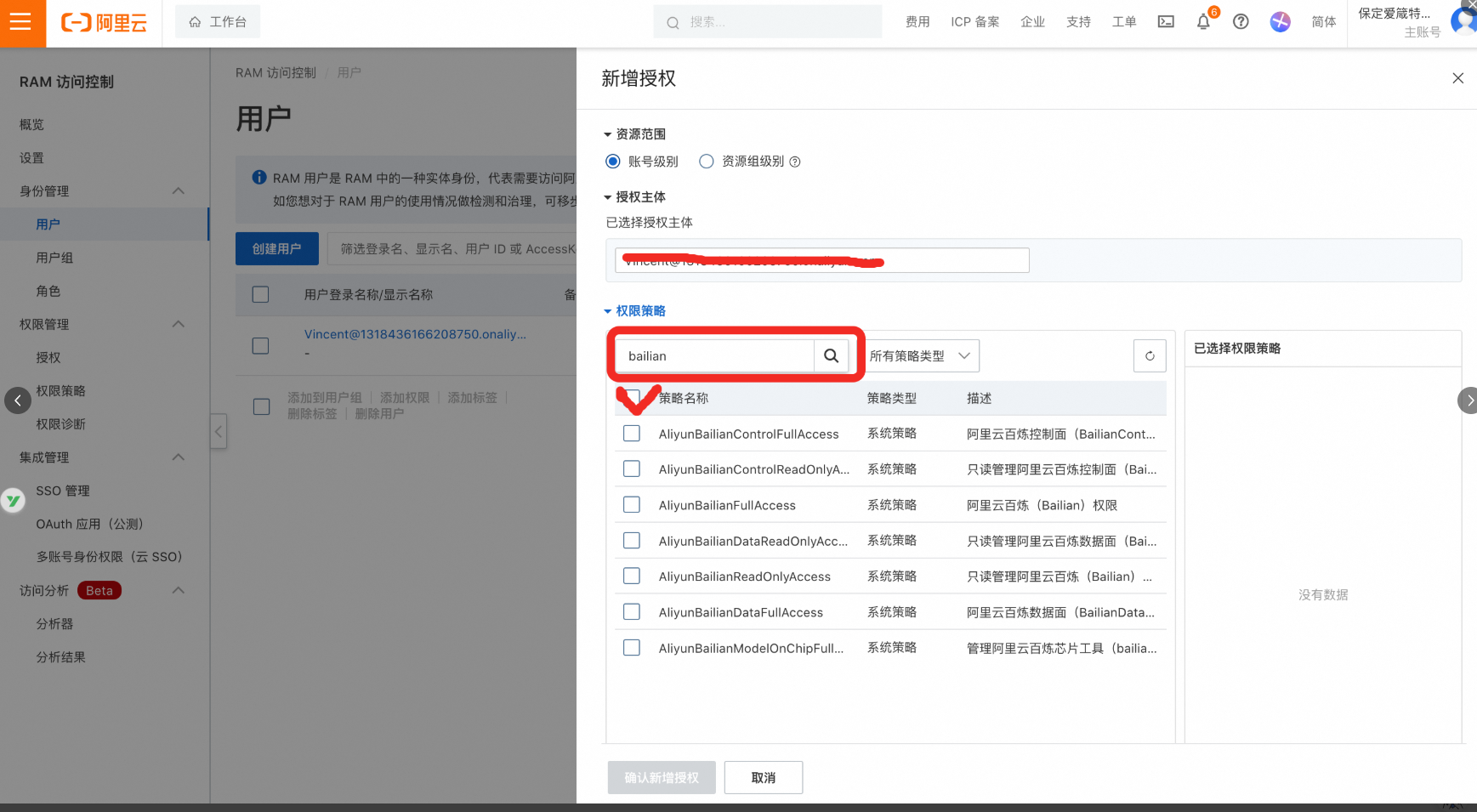Check the AliyunBailianFullAccess policy checkbox
Viewport: 1477px width, 812px height.
coord(632,505)
